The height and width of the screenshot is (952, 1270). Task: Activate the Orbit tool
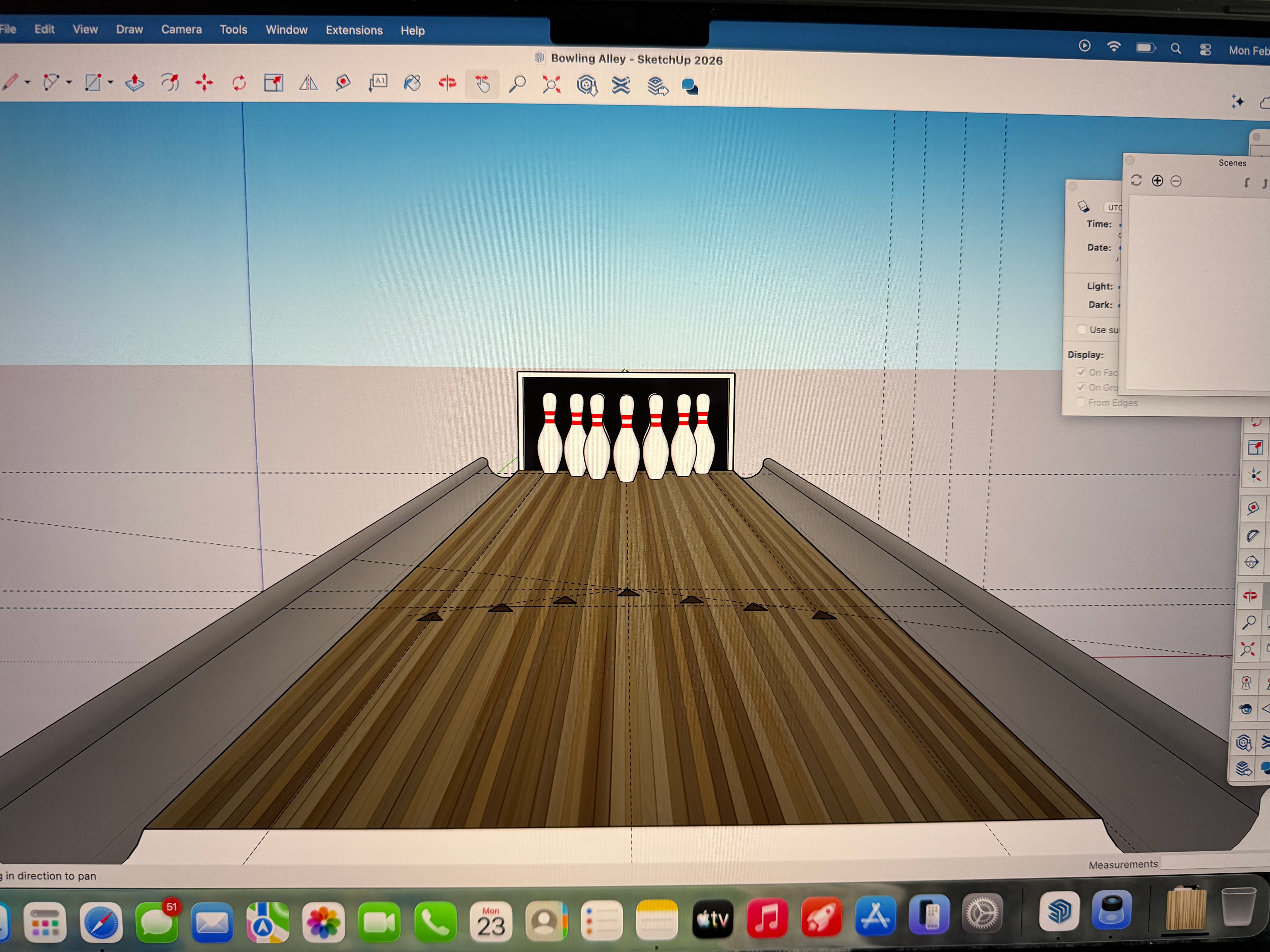tap(447, 84)
